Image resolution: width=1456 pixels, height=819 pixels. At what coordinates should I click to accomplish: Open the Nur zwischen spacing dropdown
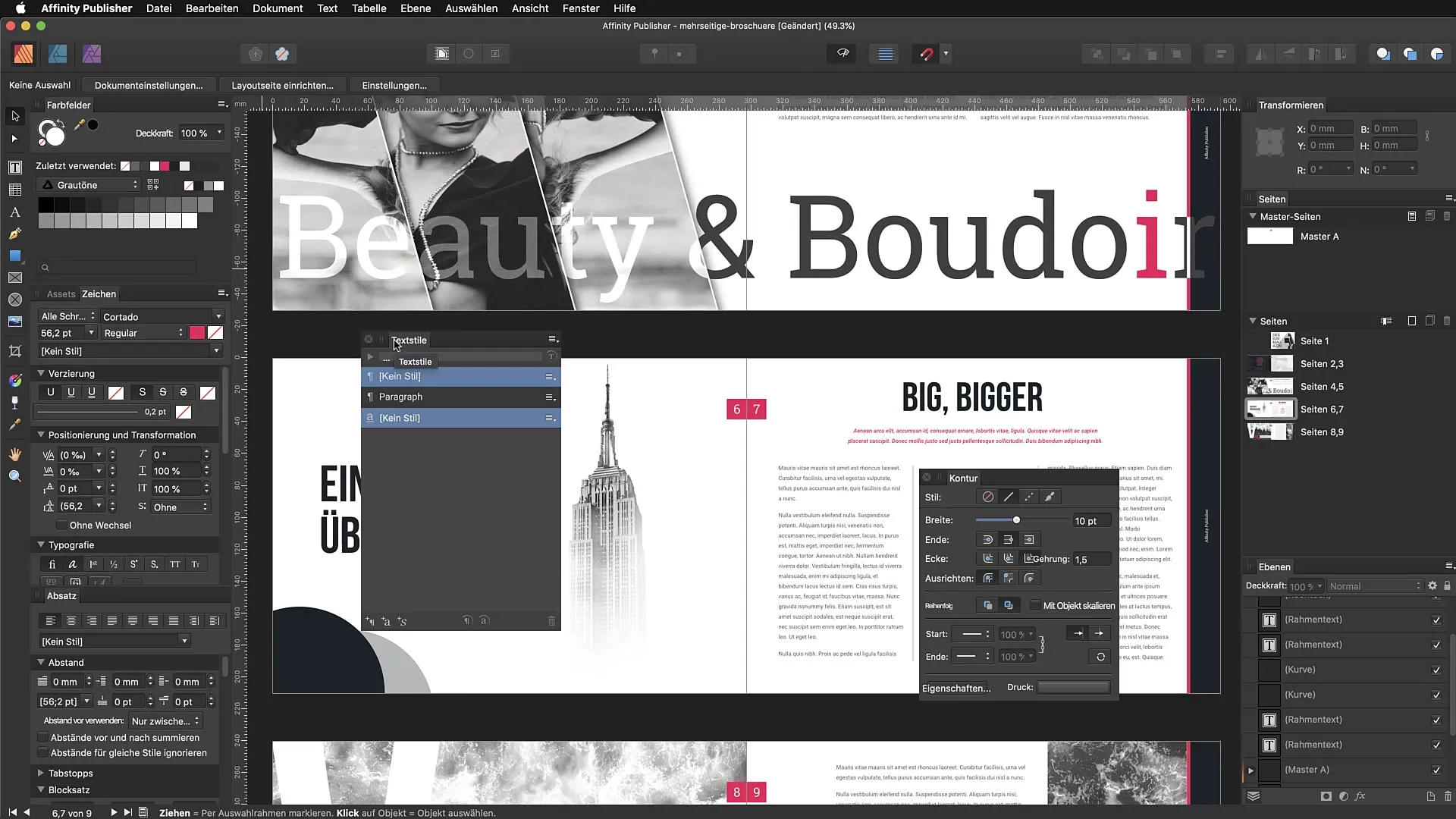click(165, 720)
